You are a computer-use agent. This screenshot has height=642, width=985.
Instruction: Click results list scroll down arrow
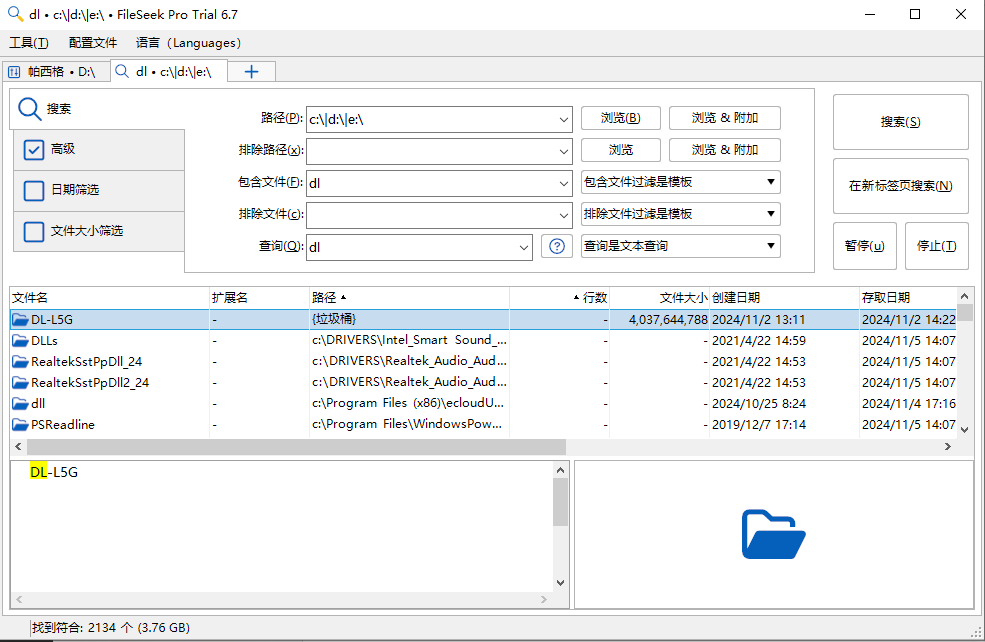click(964, 430)
